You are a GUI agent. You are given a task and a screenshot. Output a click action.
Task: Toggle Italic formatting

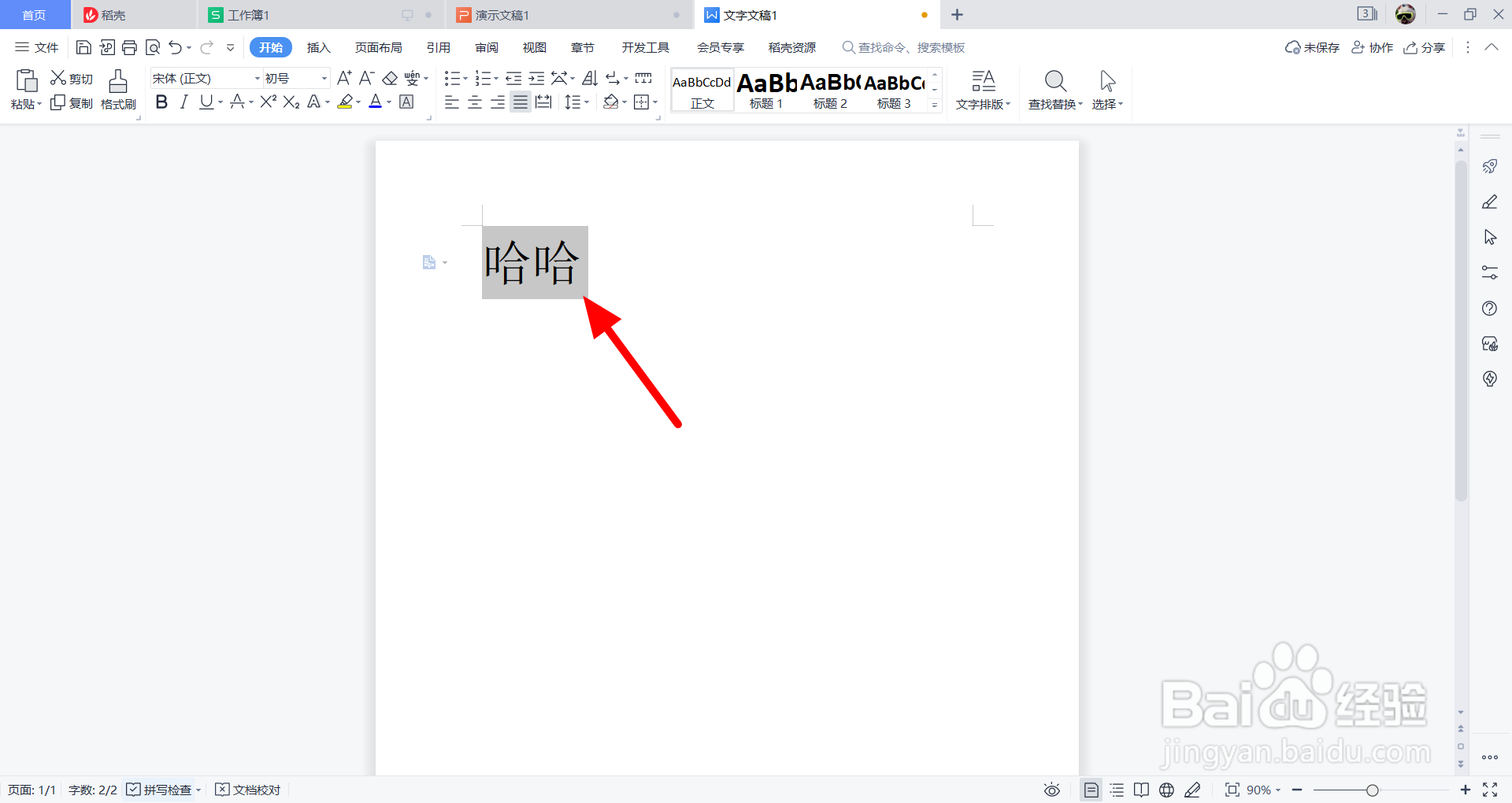[x=183, y=102]
